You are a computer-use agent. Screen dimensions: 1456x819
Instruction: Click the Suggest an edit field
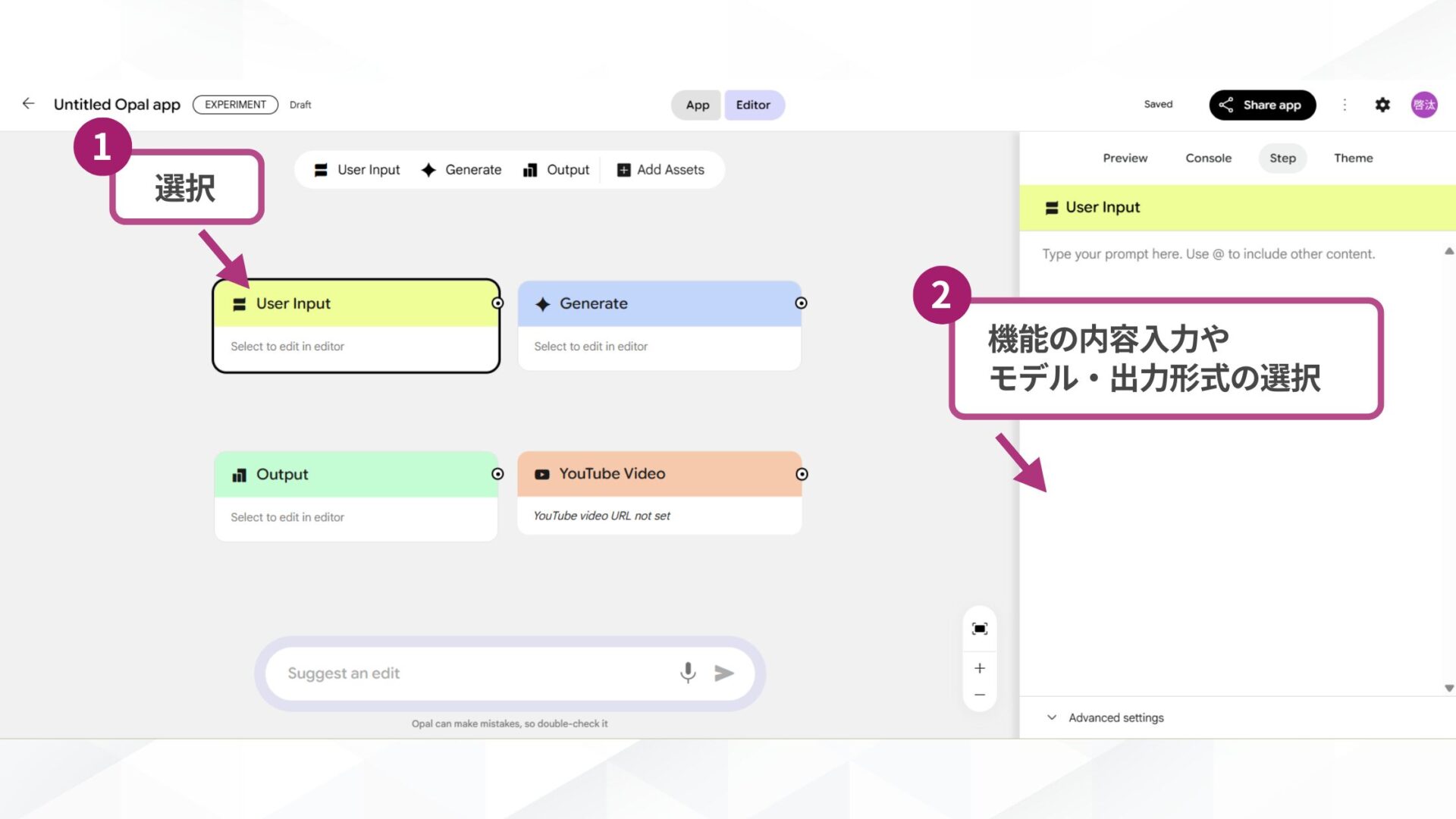[470, 673]
